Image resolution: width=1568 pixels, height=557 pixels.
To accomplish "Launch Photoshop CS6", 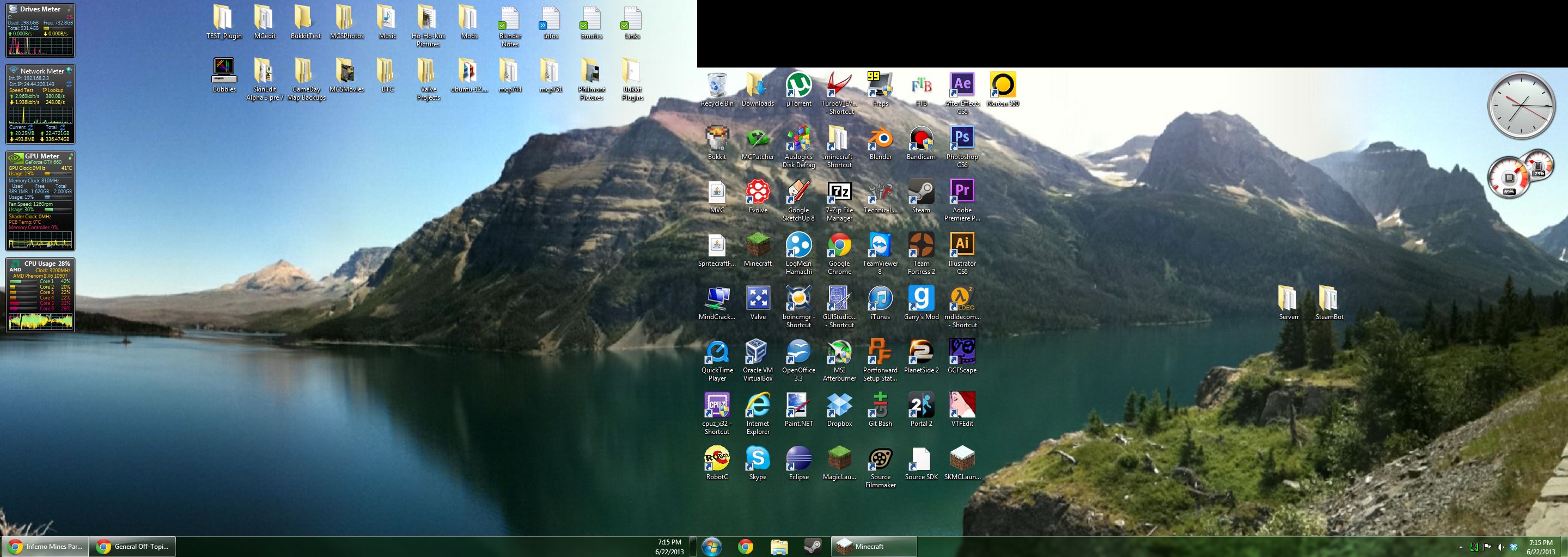I will click(x=962, y=146).
